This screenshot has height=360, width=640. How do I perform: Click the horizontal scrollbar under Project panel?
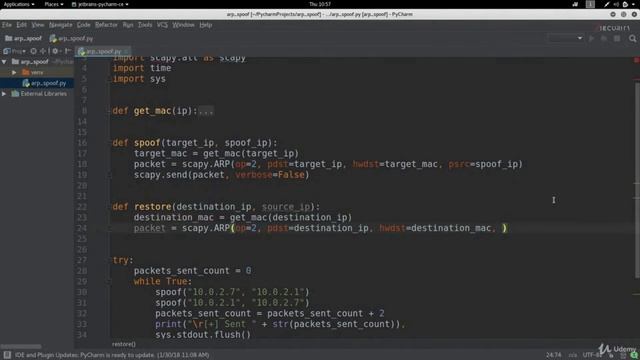[21, 346]
